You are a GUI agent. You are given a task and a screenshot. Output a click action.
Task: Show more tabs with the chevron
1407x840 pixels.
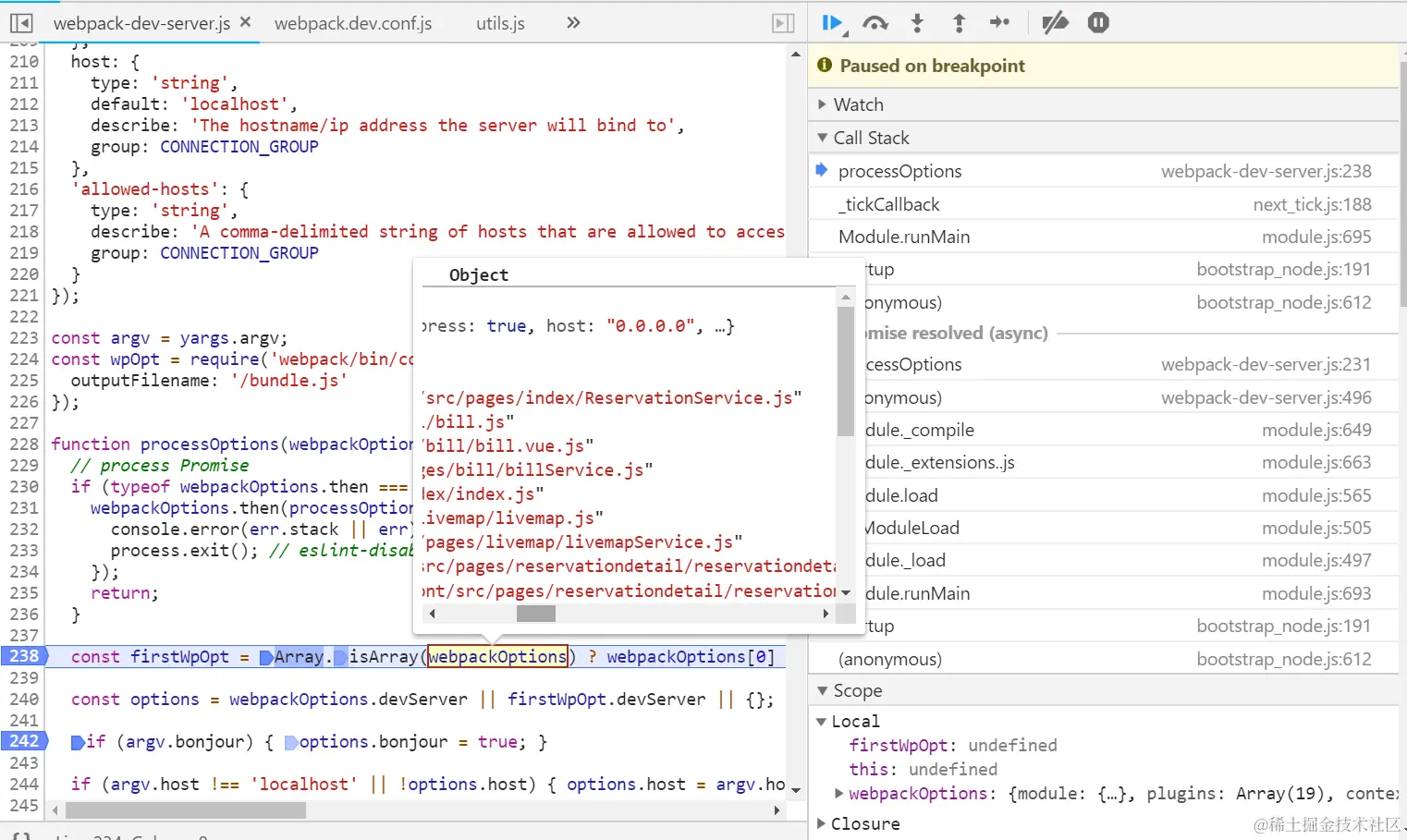573,23
